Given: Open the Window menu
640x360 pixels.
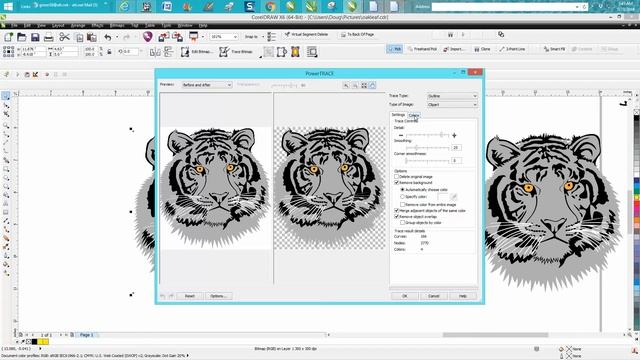Looking at the screenshot, I should (185, 25).
